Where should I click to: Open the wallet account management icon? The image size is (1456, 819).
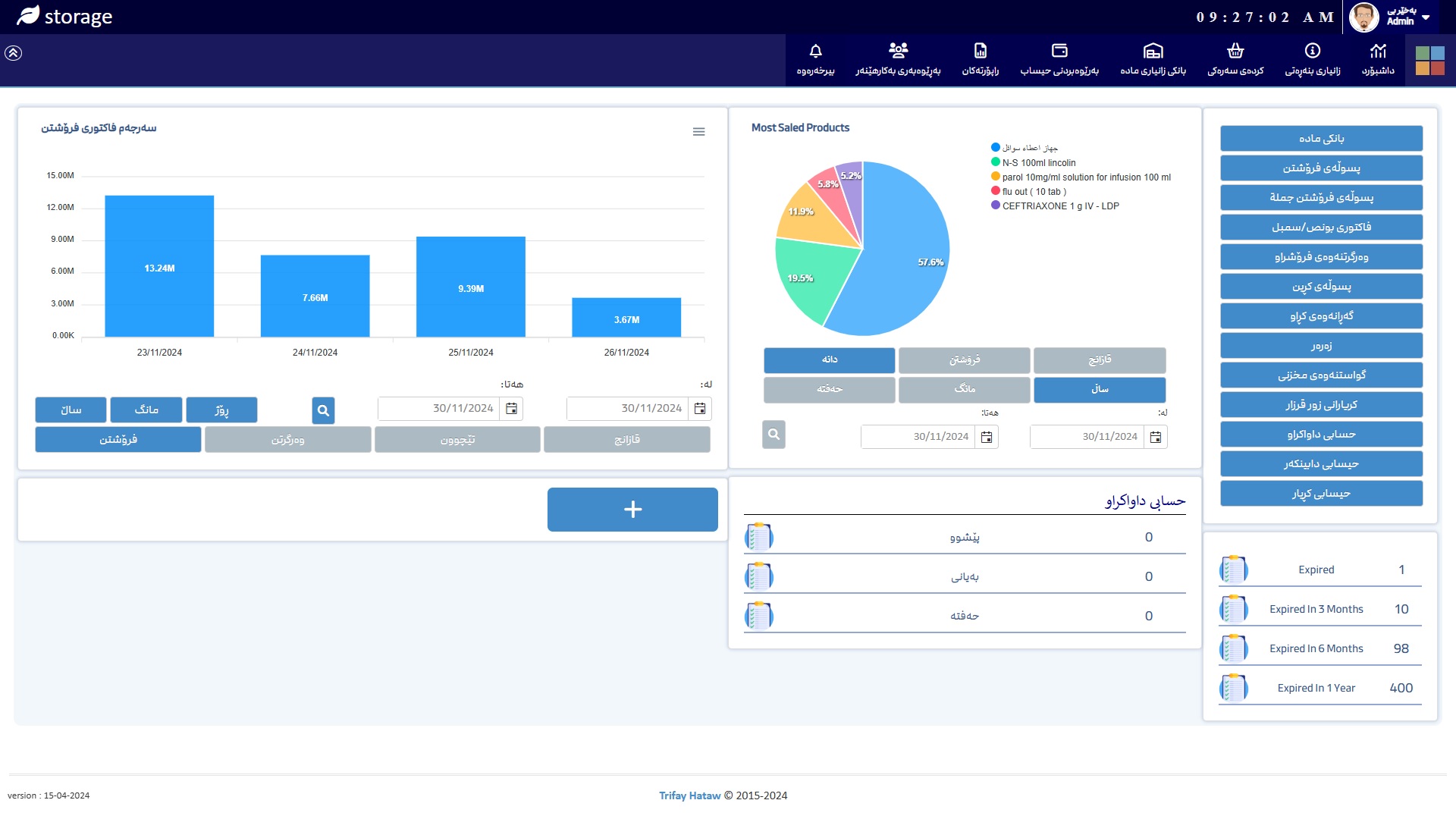[1059, 51]
